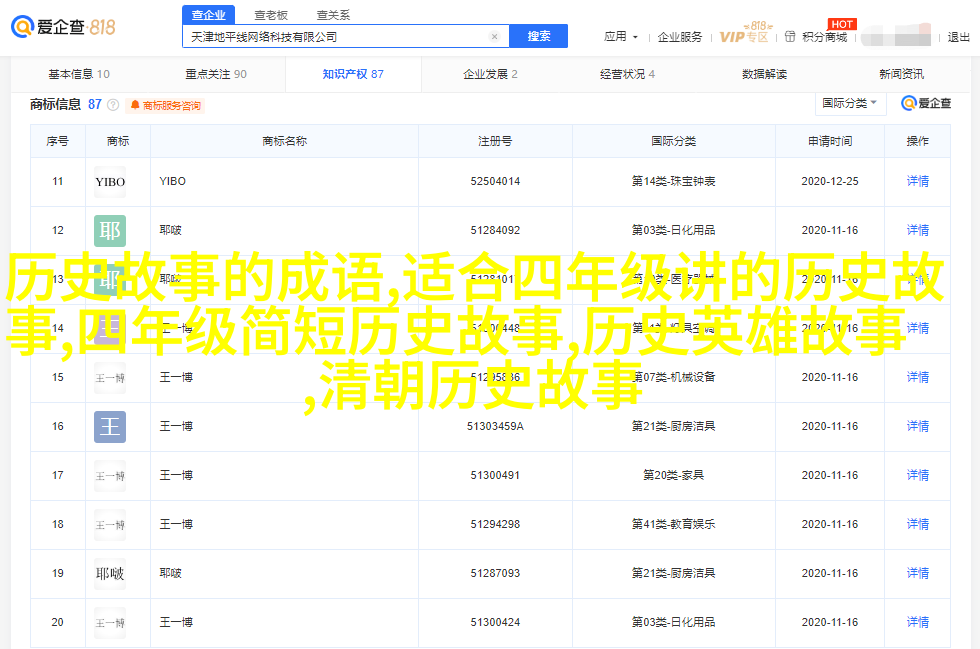Screen dimensions: 980x649
Task: Click the 爱企查 watermark logo at table right
Action: tap(926, 103)
